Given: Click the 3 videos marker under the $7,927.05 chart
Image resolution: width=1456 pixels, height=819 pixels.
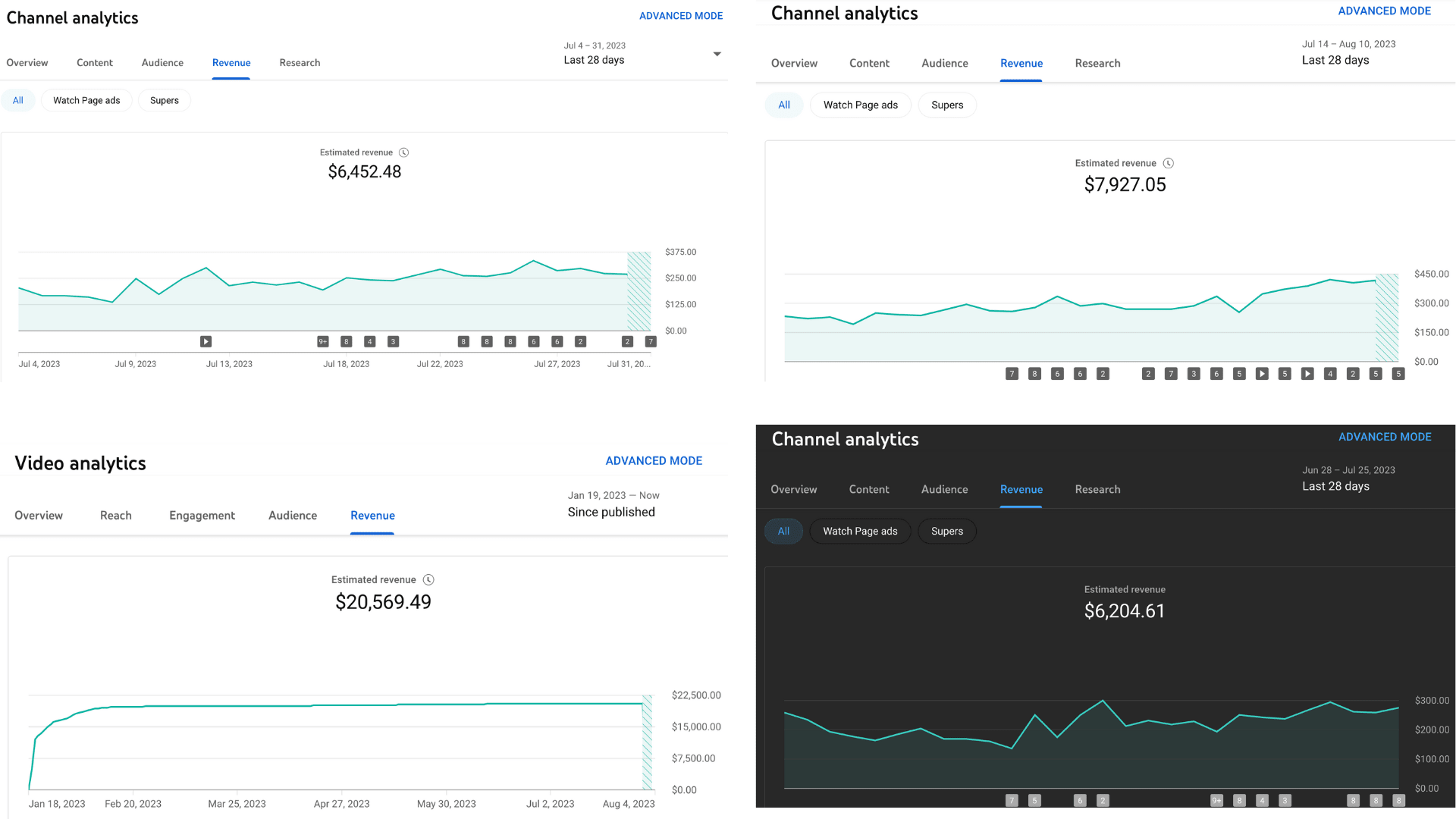Looking at the screenshot, I should (x=1194, y=374).
